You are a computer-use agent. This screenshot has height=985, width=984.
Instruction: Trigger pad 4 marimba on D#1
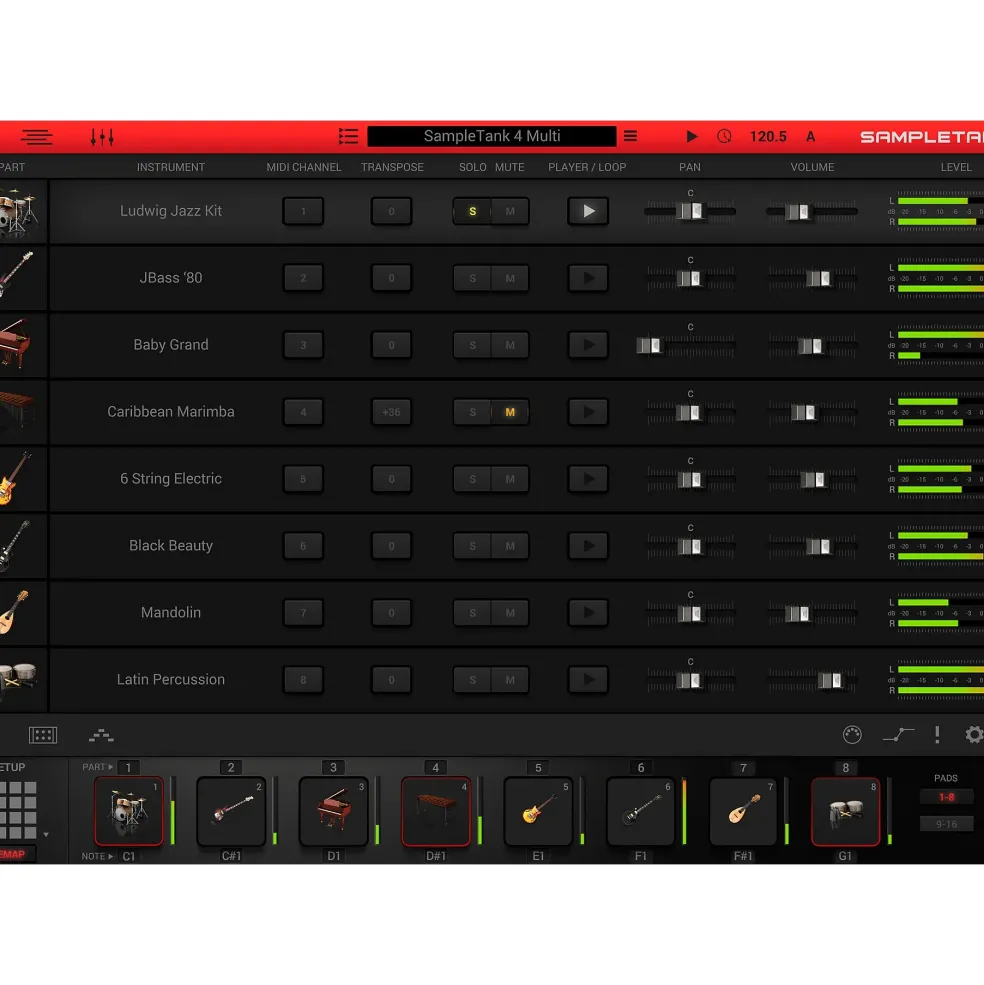pyautogui.click(x=436, y=811)
